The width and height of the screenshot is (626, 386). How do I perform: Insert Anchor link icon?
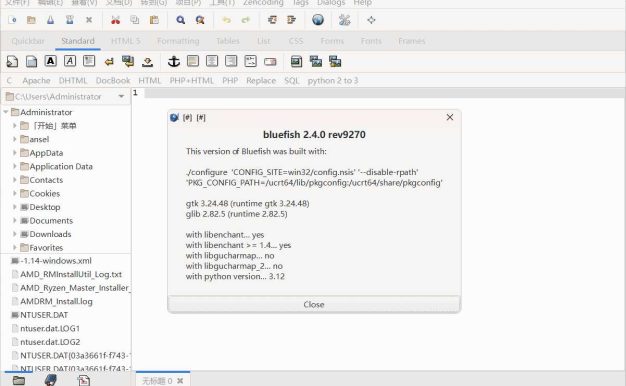(174, 61)
